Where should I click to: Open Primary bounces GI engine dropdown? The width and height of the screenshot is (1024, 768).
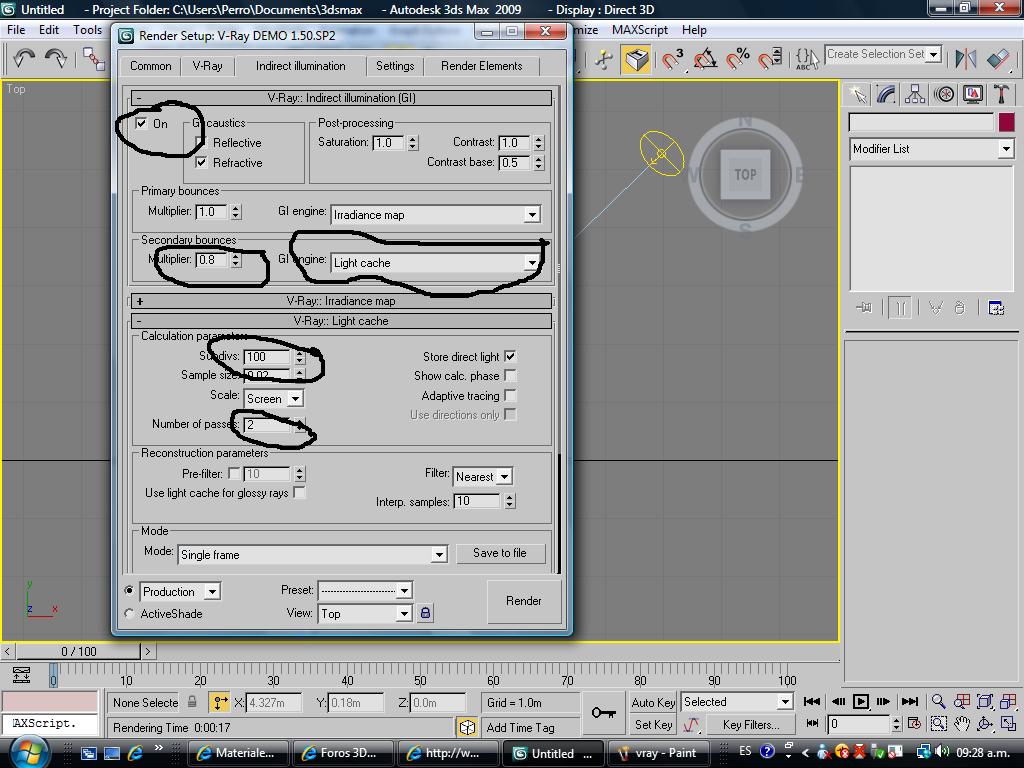point(436,215)
